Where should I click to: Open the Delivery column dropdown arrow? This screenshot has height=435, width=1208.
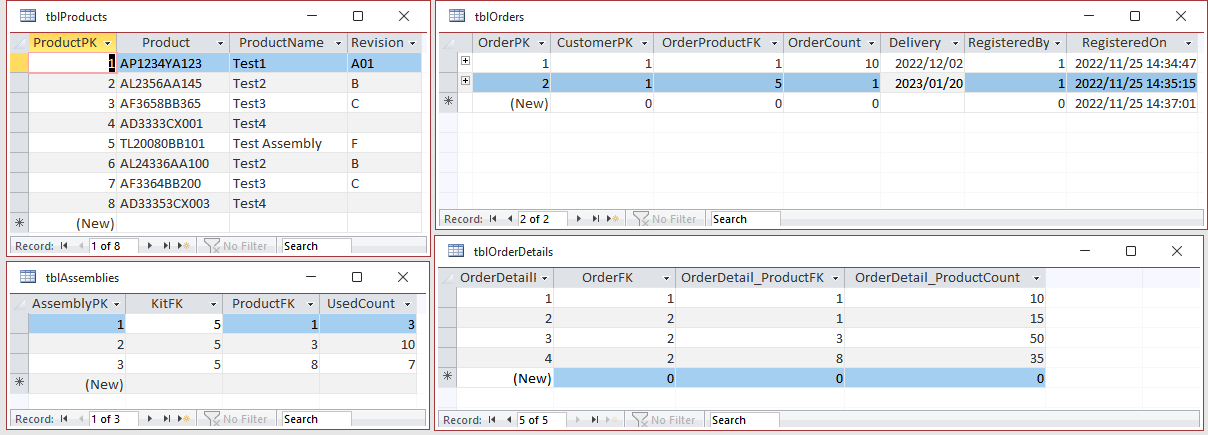953,43
